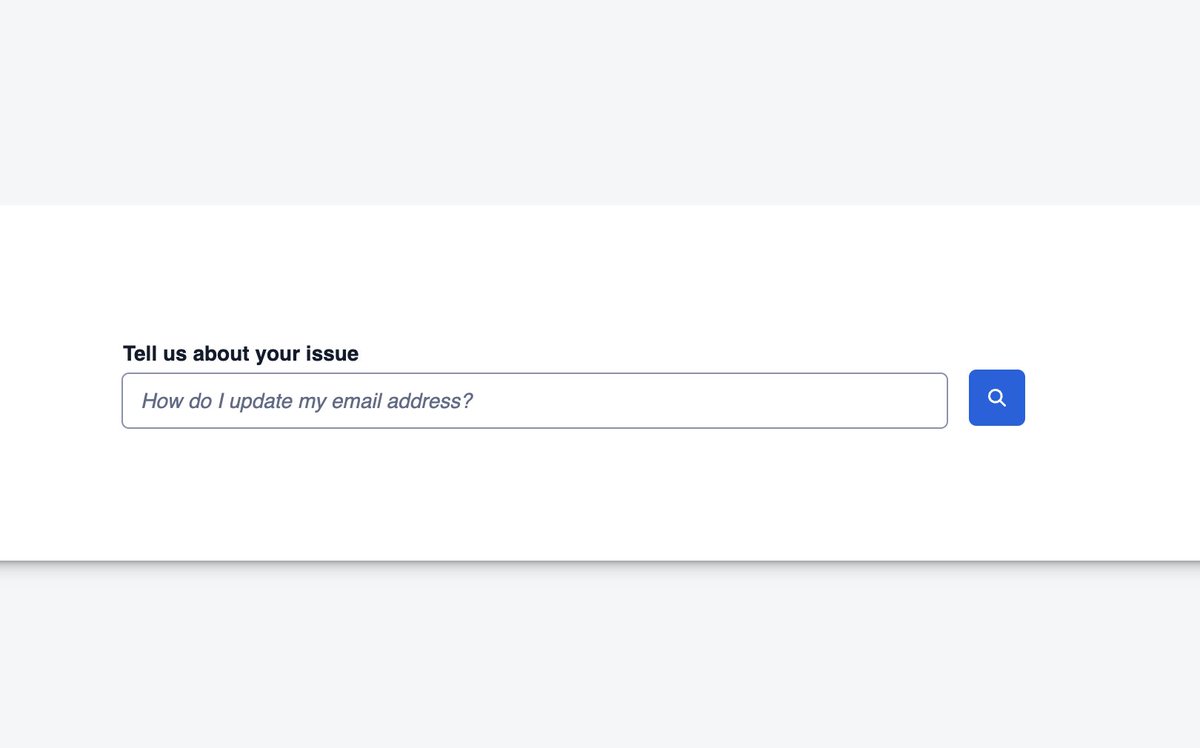The image size is (1200, 748).
Task: Click the blue magnifying glass search button
Action: pos(996,398)
